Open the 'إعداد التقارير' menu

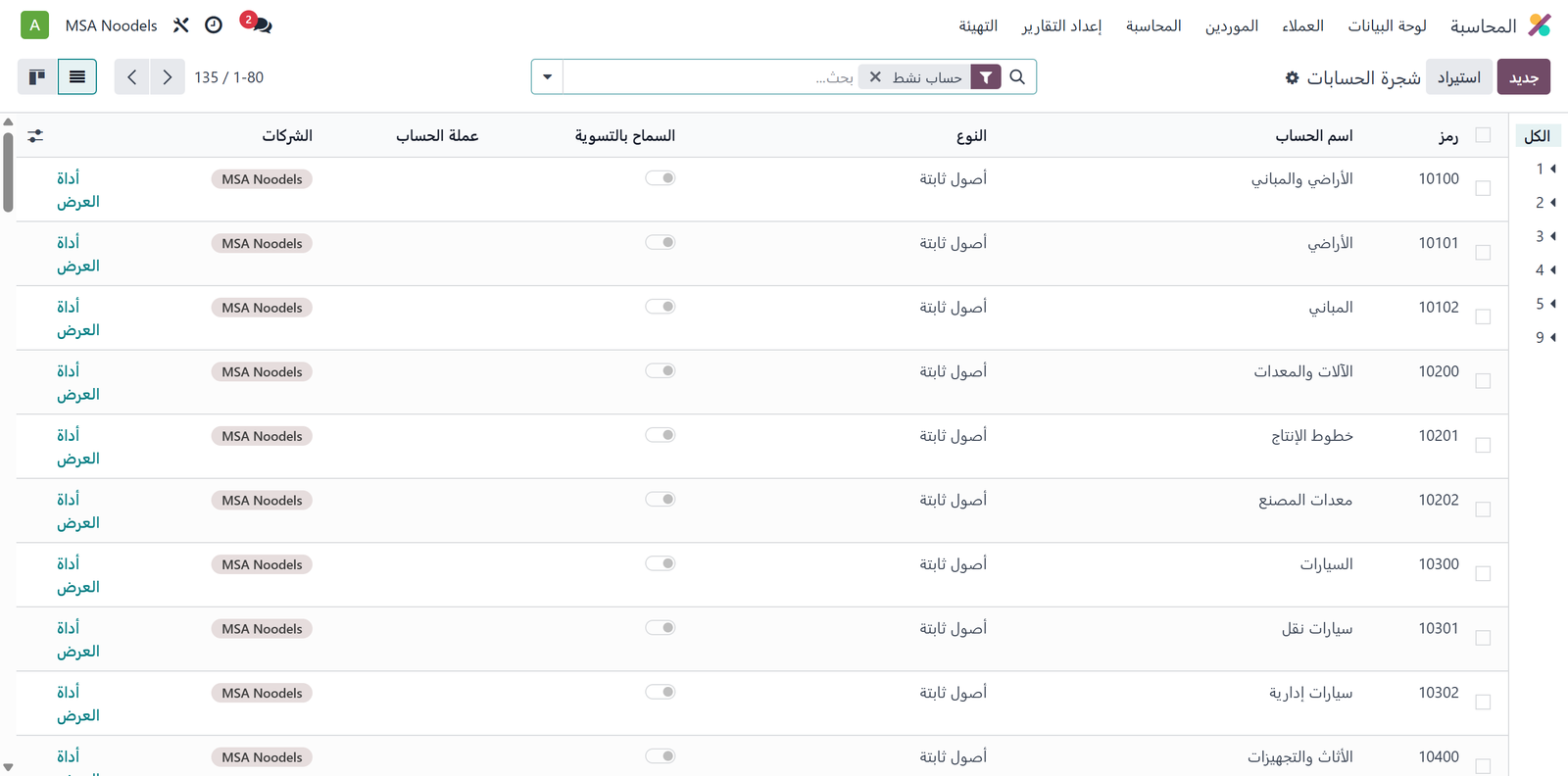1061,25
